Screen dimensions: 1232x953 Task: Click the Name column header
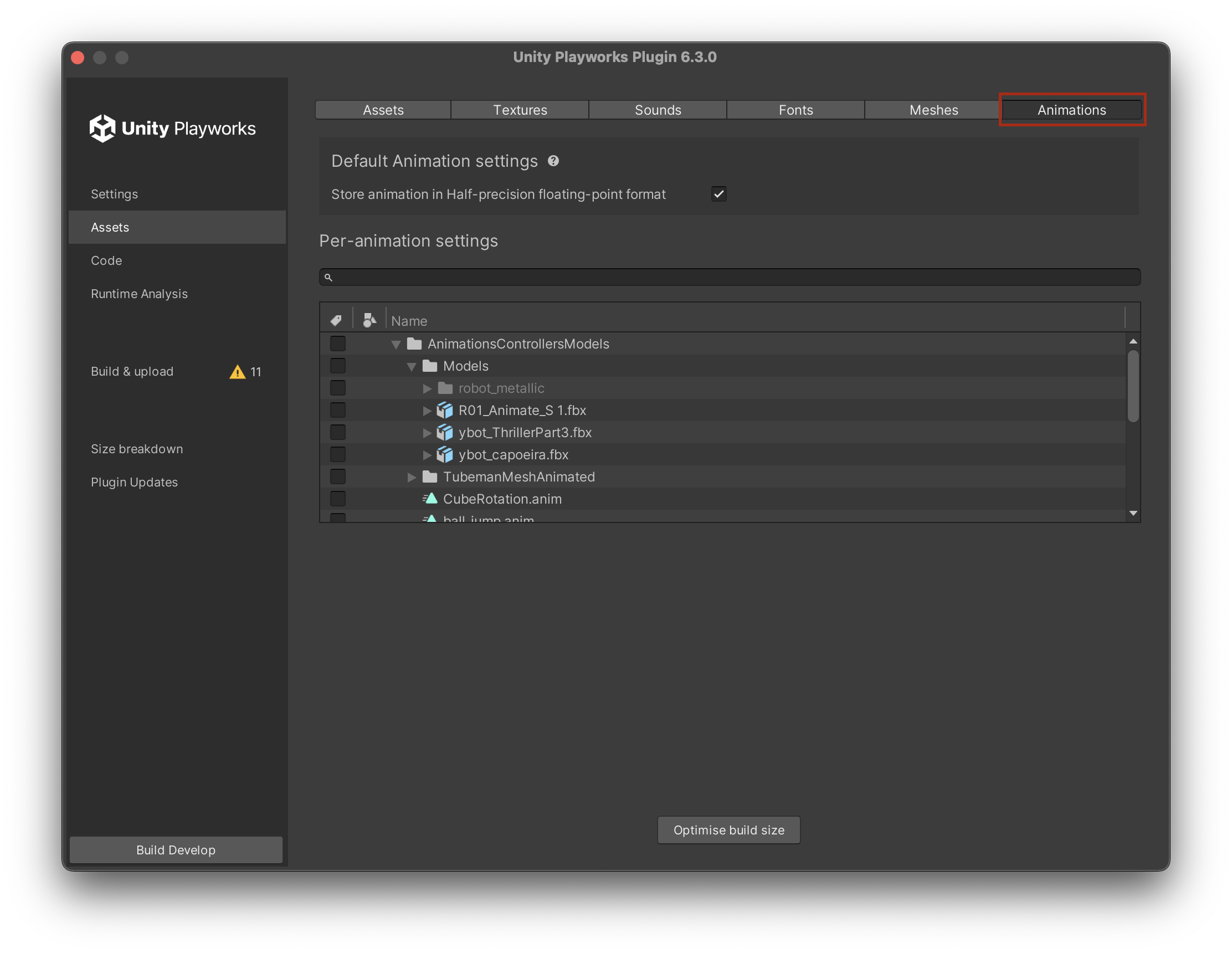point(756,320)
